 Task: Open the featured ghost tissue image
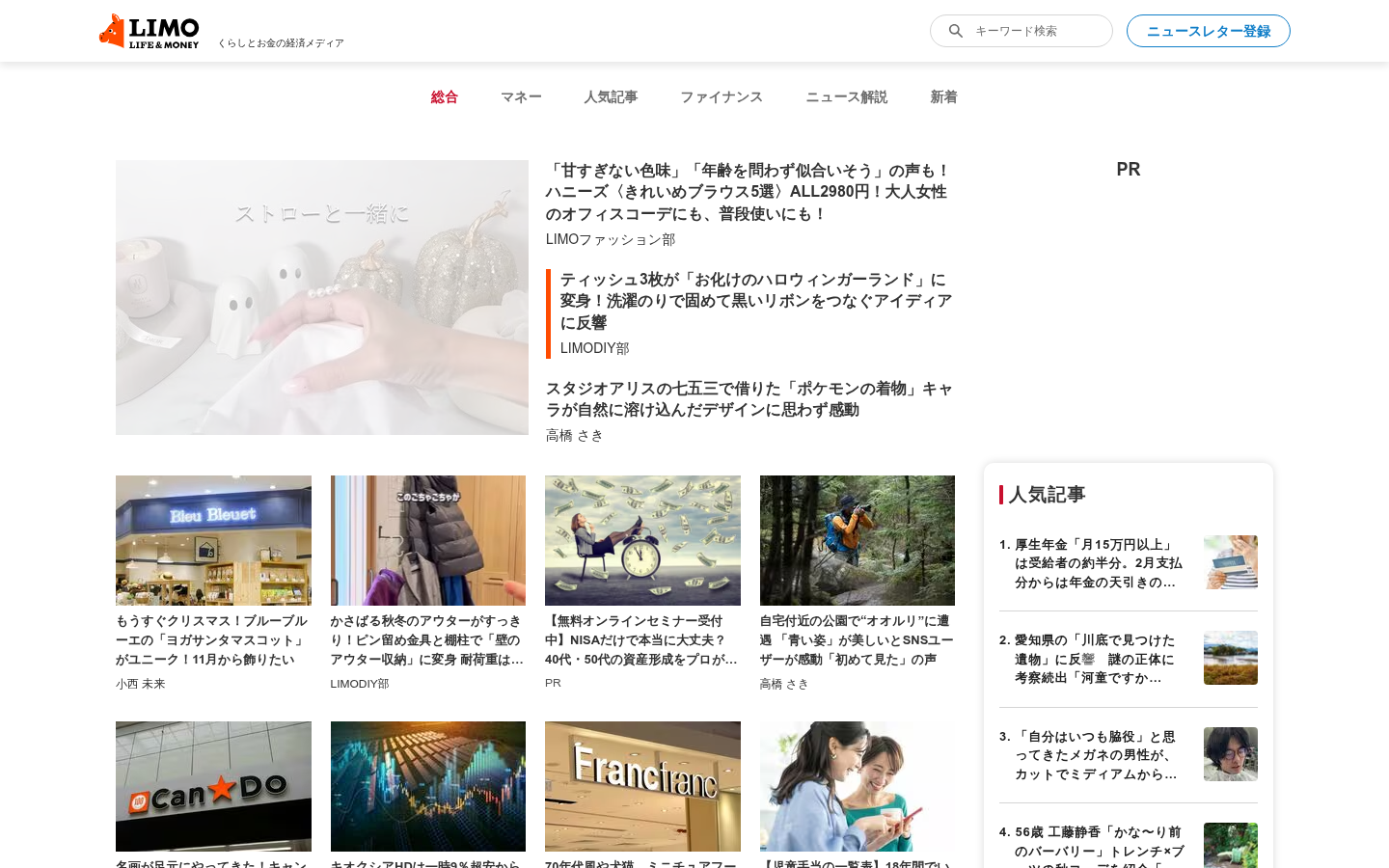pyautogui.click(x=322, y=297)
